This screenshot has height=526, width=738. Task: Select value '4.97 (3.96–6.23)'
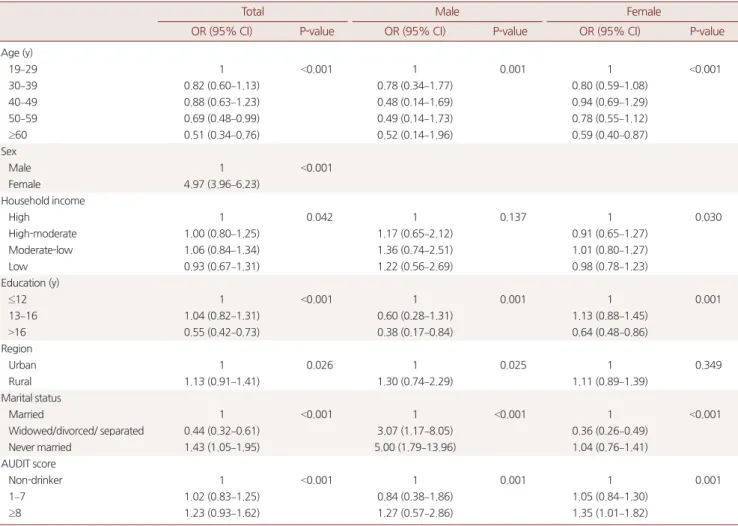(222, 184)
